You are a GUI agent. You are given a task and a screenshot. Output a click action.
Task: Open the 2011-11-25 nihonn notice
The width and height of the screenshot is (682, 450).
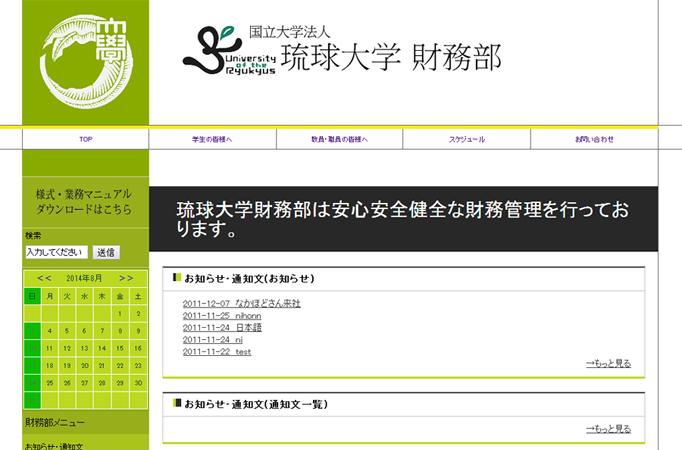click(x=222, y=316)
